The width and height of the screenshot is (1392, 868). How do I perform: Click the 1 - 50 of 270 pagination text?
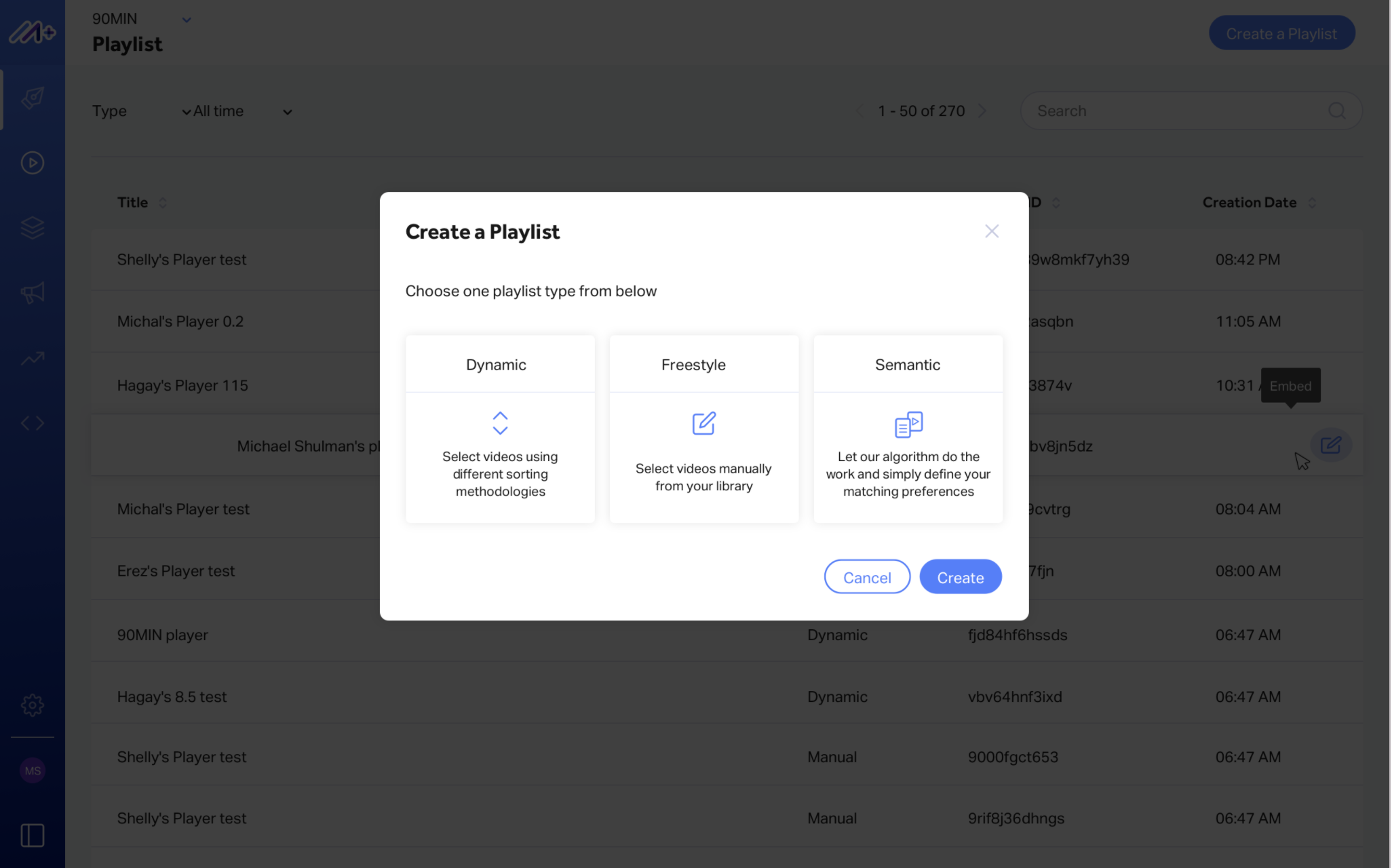click(x=921, y=111)
